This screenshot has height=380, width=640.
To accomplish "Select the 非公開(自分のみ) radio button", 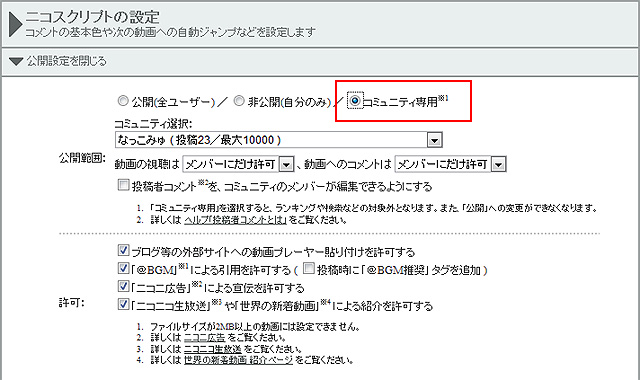I will coord(239,100).
